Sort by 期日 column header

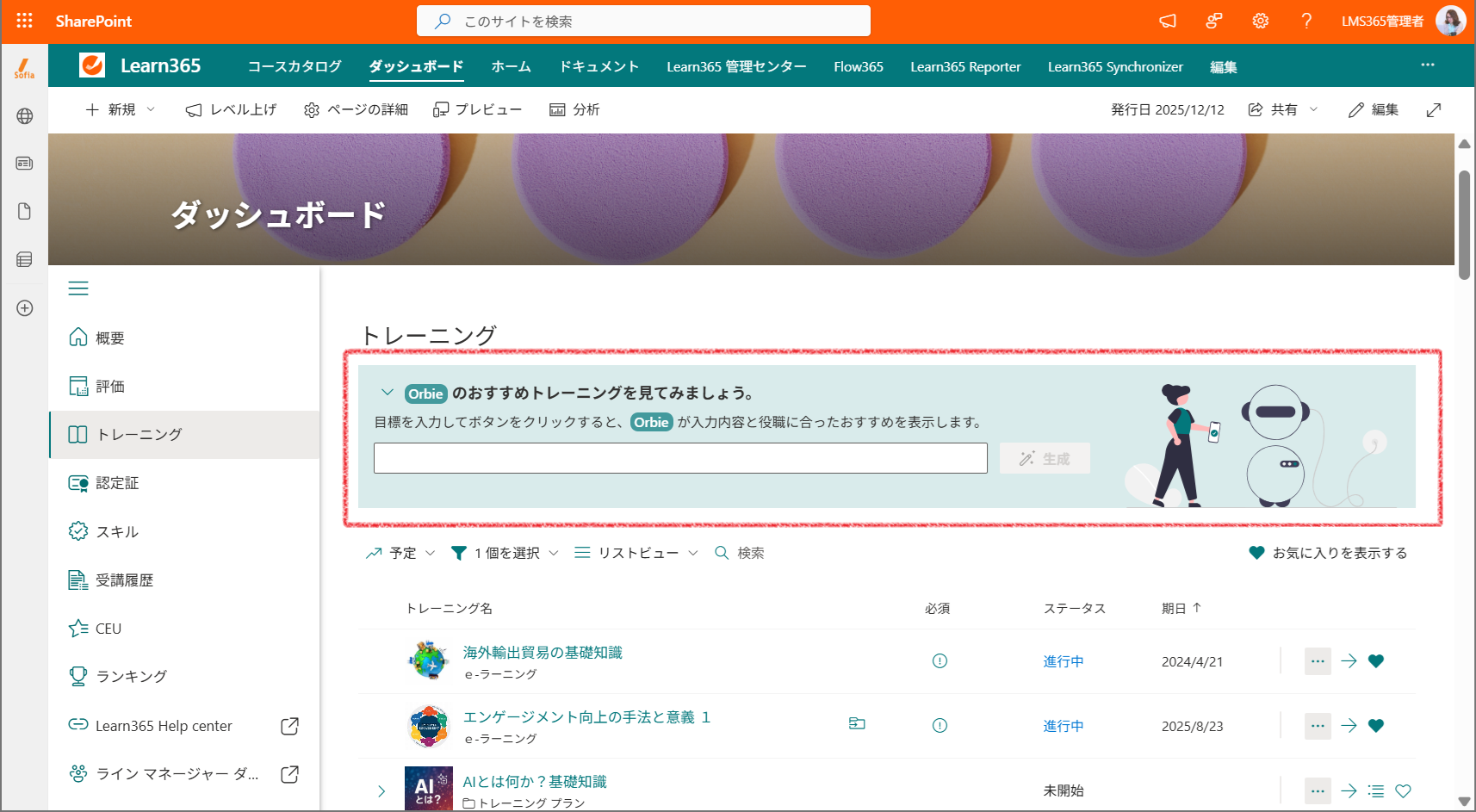pyautogui.click(x=1181, y=608)
